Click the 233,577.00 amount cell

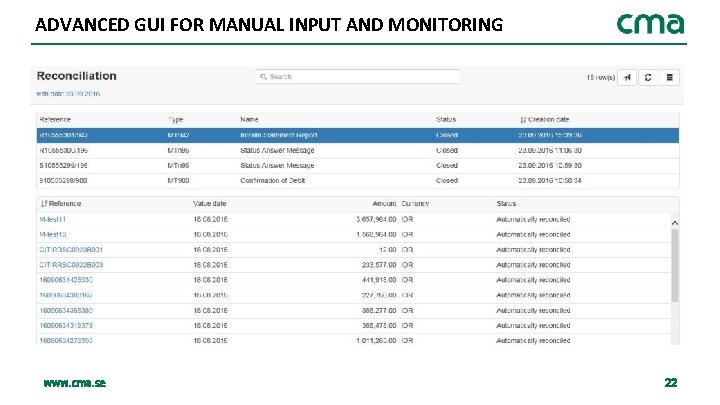379,265
